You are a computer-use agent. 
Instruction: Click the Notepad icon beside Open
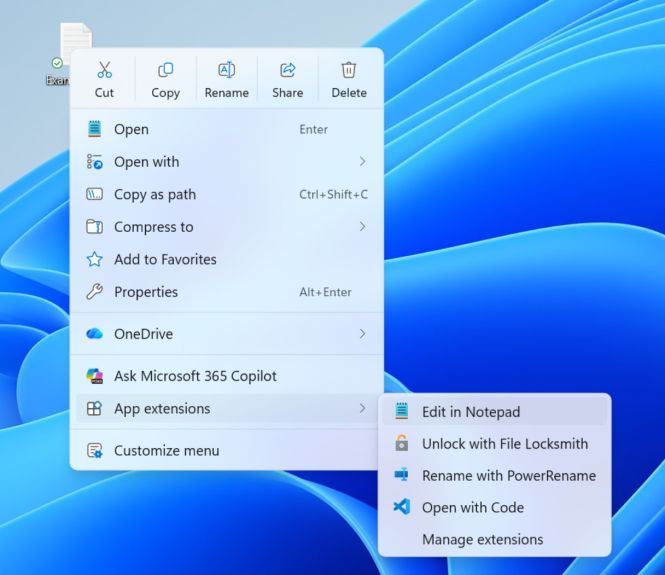(x=95, y=129)
